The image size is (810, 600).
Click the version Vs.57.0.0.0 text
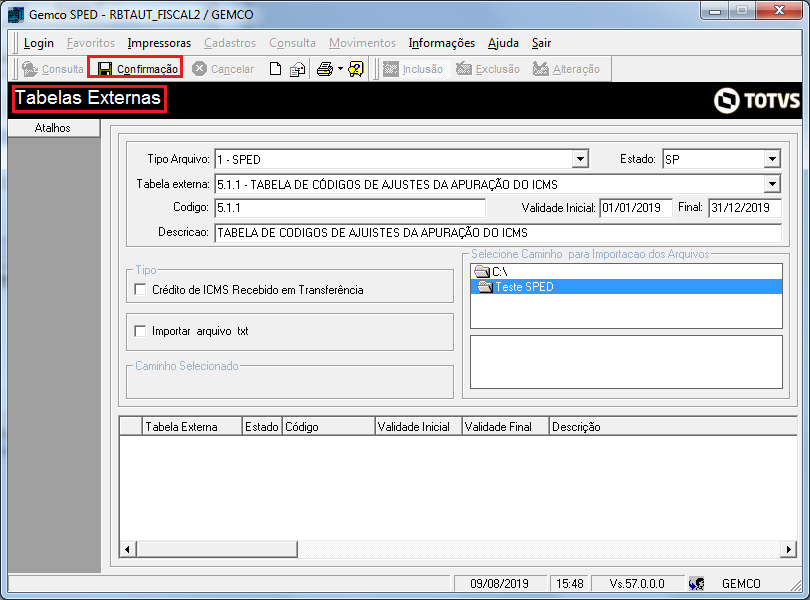point(637,584)
